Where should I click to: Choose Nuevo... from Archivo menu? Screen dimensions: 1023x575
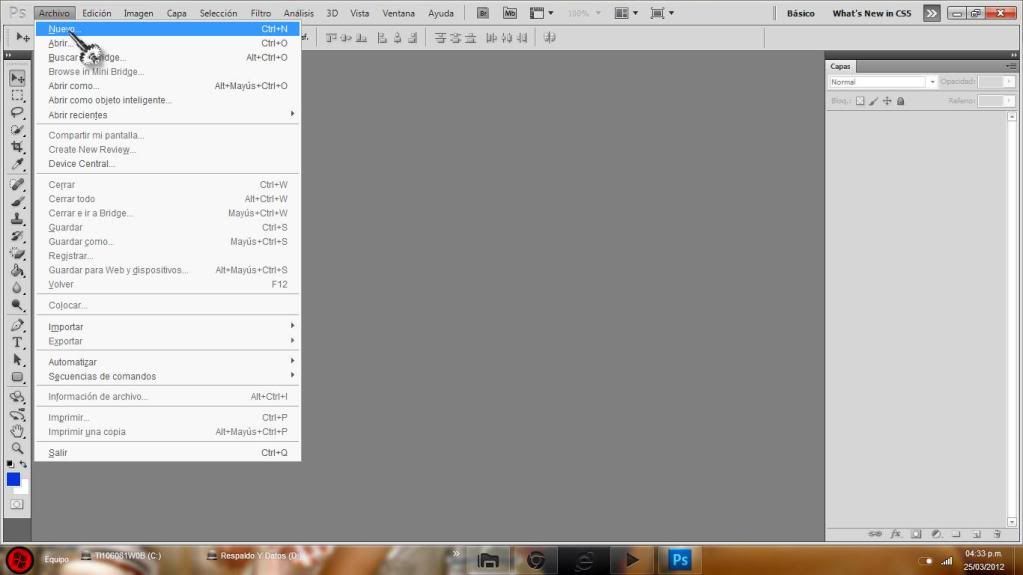click(168, 29)
